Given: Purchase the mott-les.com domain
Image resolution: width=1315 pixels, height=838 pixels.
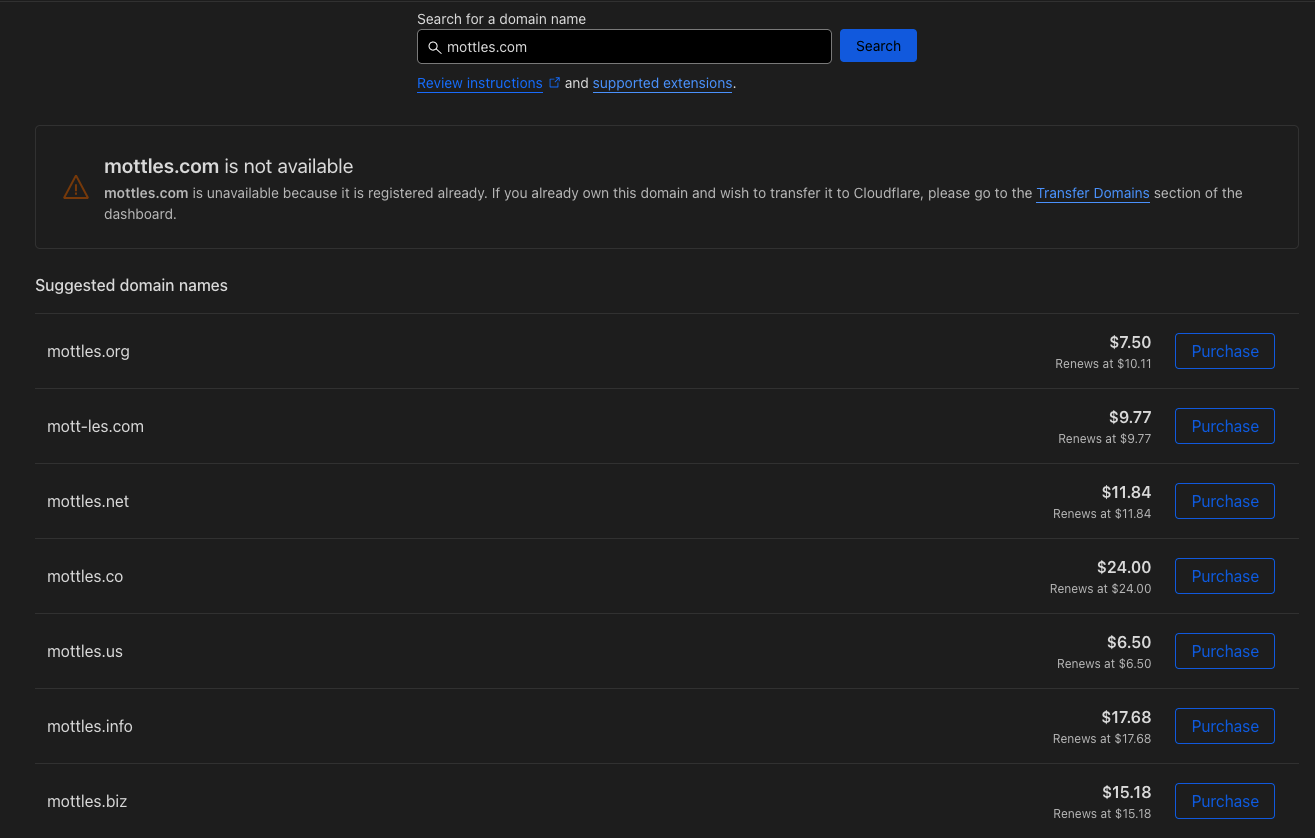Looking at the screenshot, I should tap(1224, 426).
